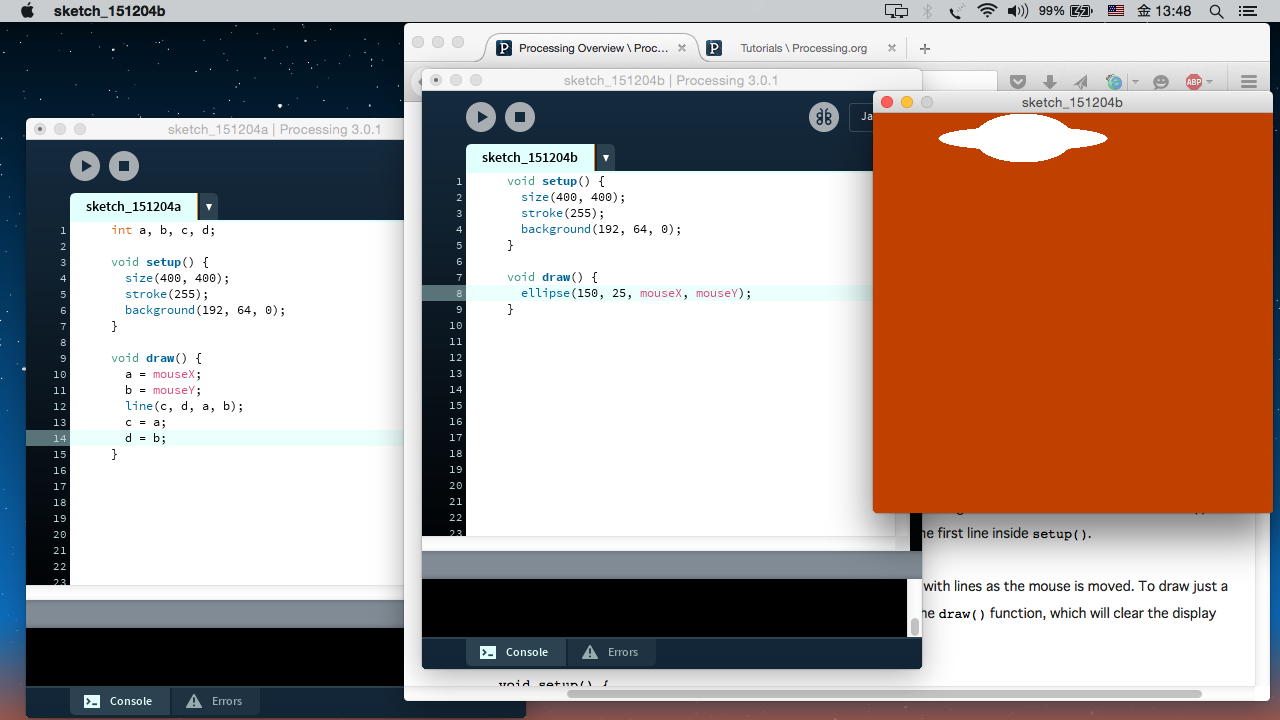Image resolution: width=1280 pixels, height=720 pixels.
Task: Open the browser hamburger menu
Action: 1248,82
